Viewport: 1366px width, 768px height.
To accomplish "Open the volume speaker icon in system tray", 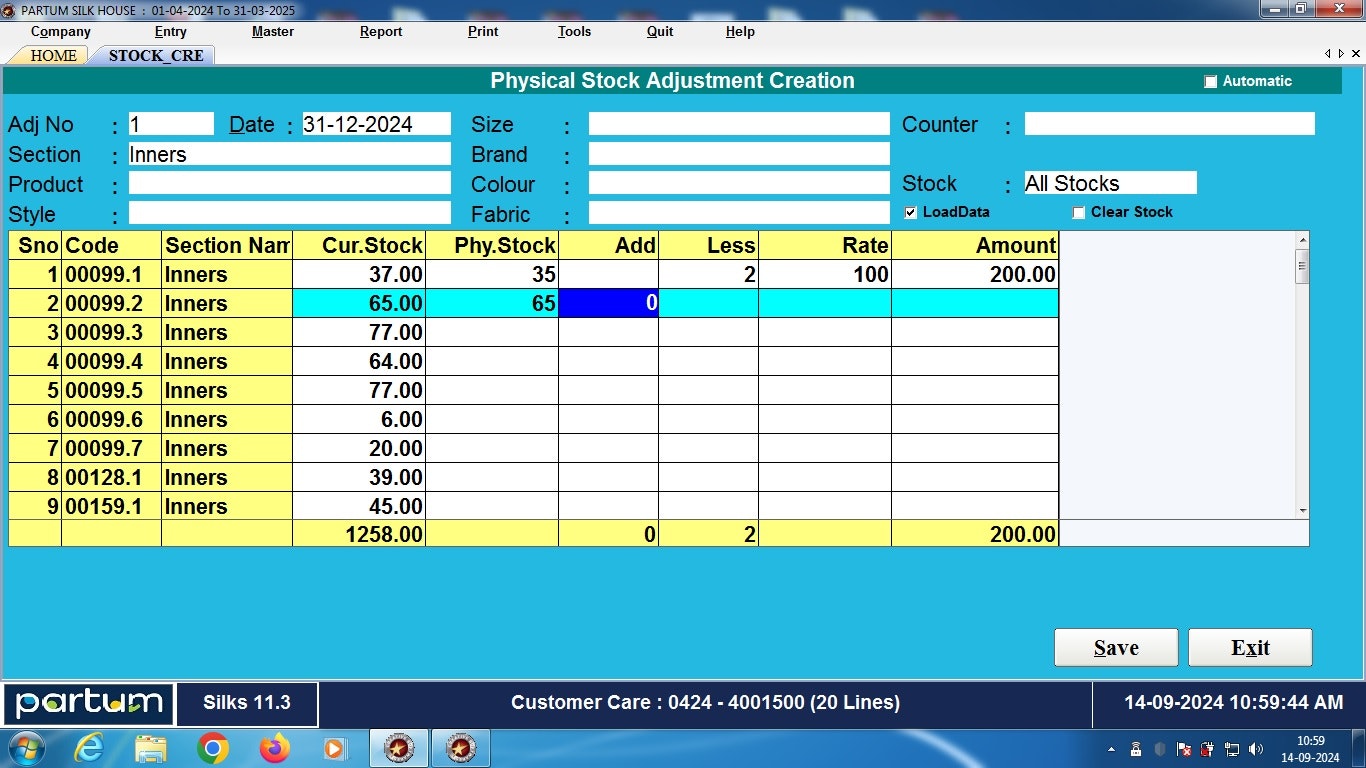I will 1255,747.
